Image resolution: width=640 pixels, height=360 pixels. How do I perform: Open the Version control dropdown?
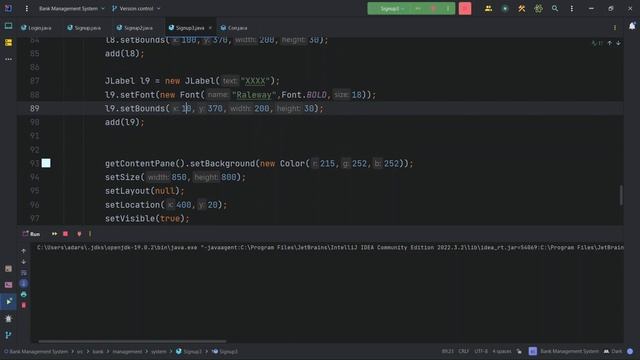136,9
